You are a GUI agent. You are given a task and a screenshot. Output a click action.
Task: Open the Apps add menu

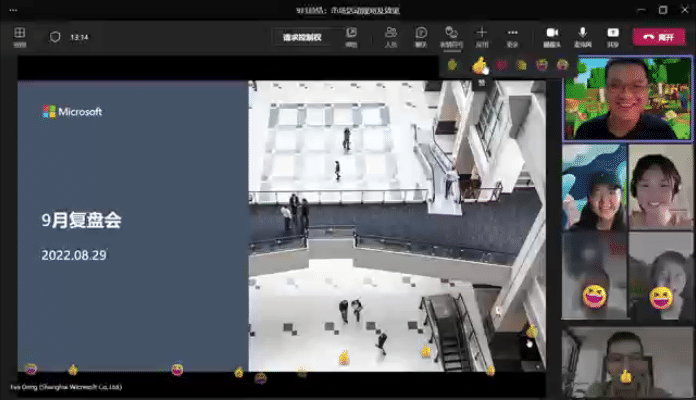point(481,36)
